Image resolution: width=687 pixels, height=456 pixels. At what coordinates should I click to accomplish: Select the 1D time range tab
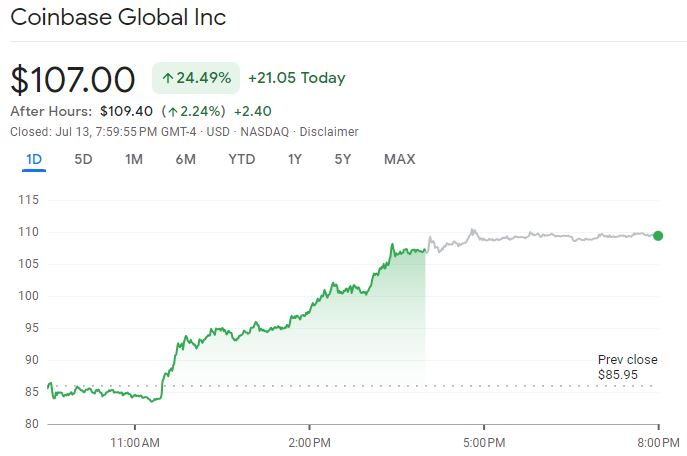coord(33,159)
